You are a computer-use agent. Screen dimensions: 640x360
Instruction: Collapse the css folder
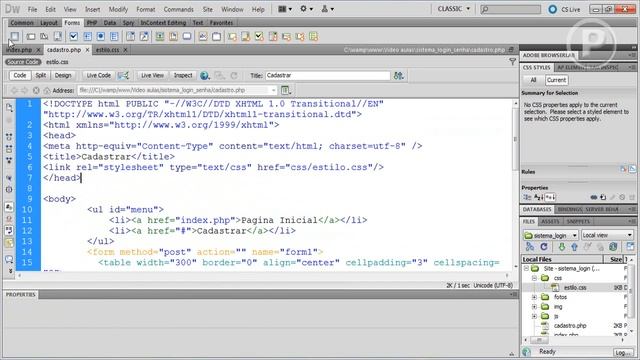[534, 278]
